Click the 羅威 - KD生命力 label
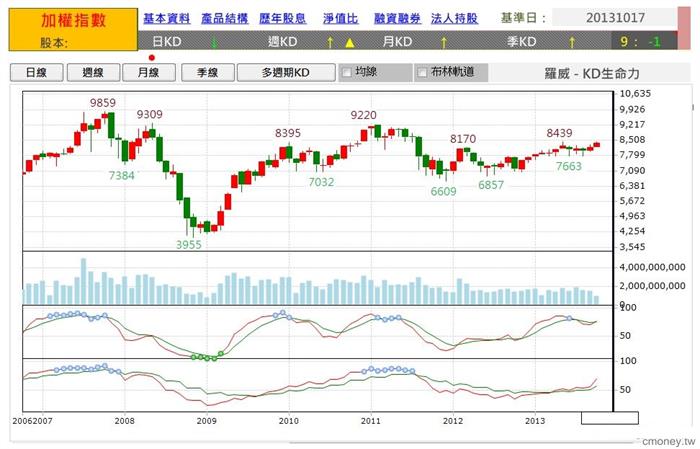 click(x=592, y=73)
